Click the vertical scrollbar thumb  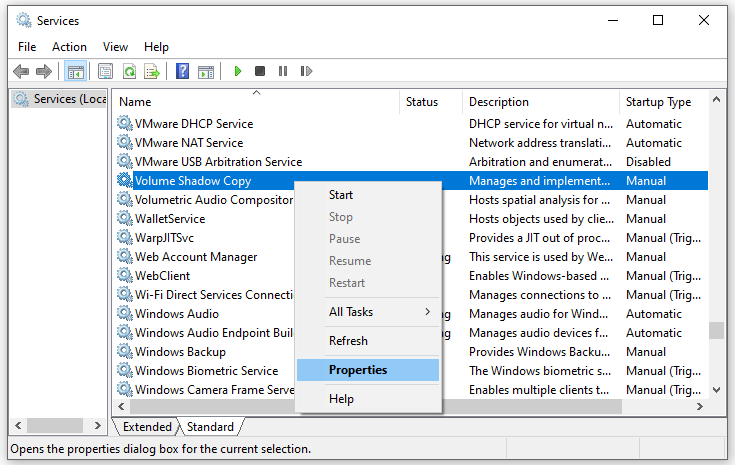click(x=716, y=330)
